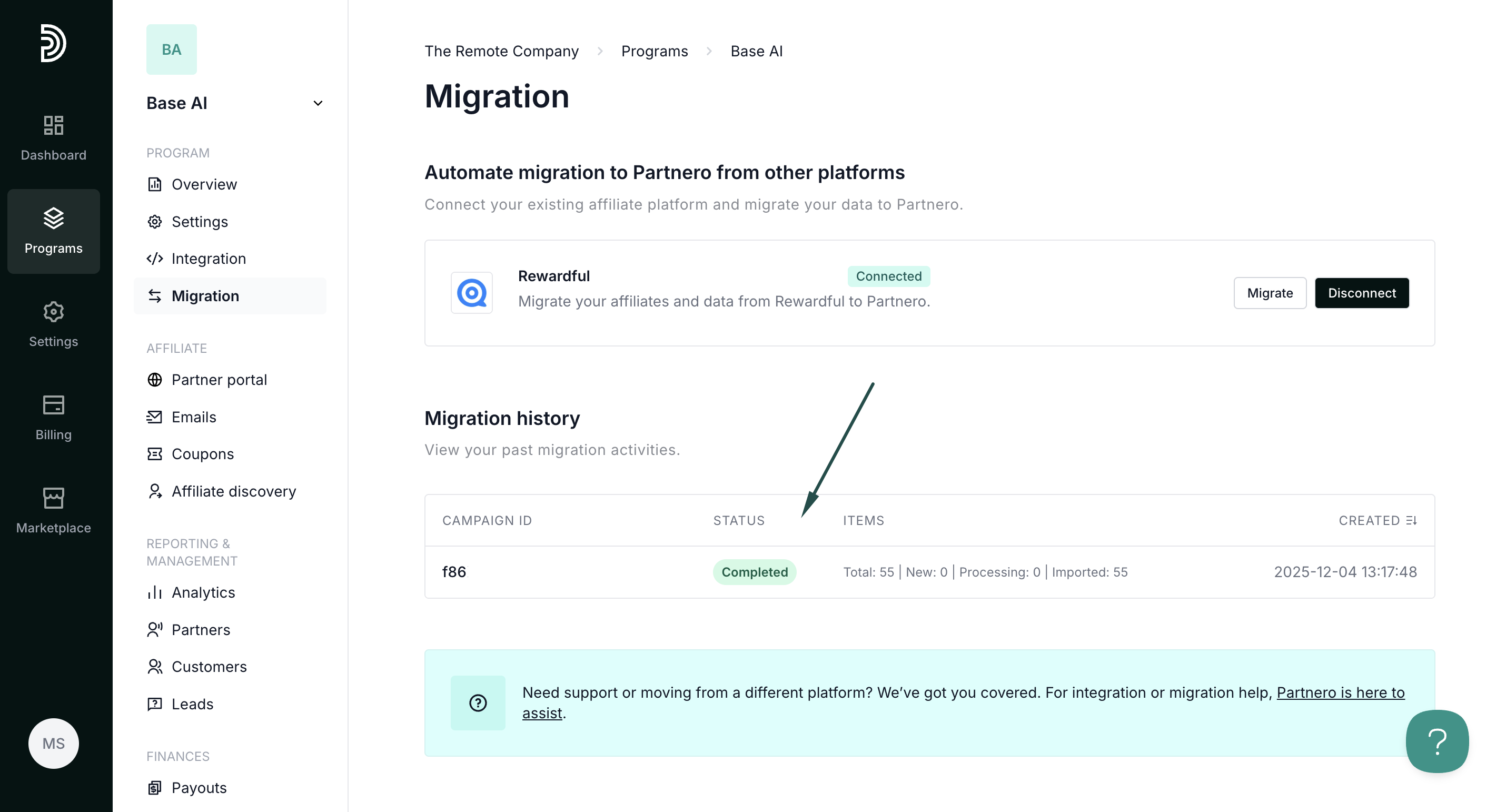Open the help chat bubble
This screenshot has width=1506, height=812.
(x=1436, y=741)
